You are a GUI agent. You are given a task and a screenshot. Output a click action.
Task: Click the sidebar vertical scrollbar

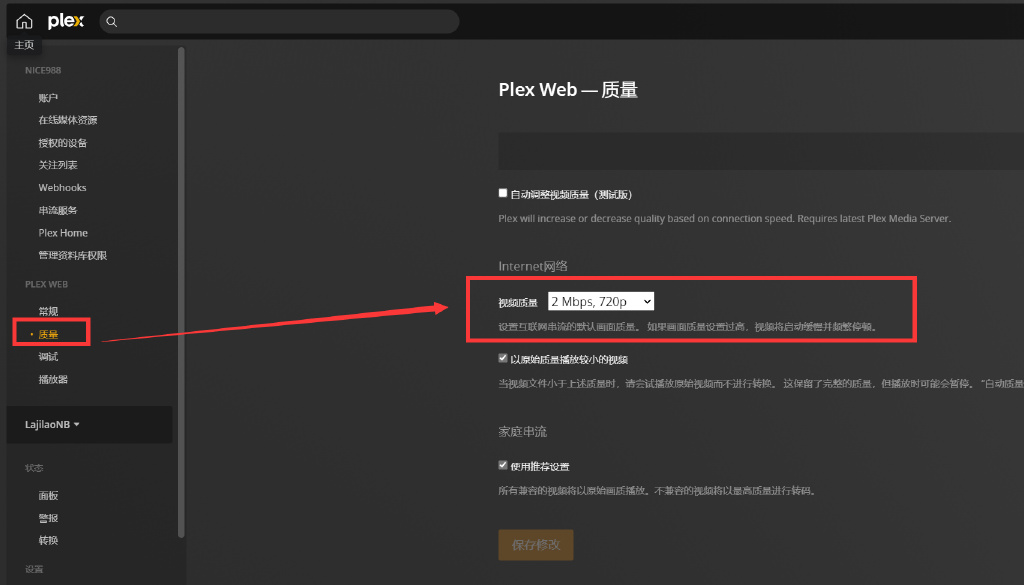pos(182,292)
